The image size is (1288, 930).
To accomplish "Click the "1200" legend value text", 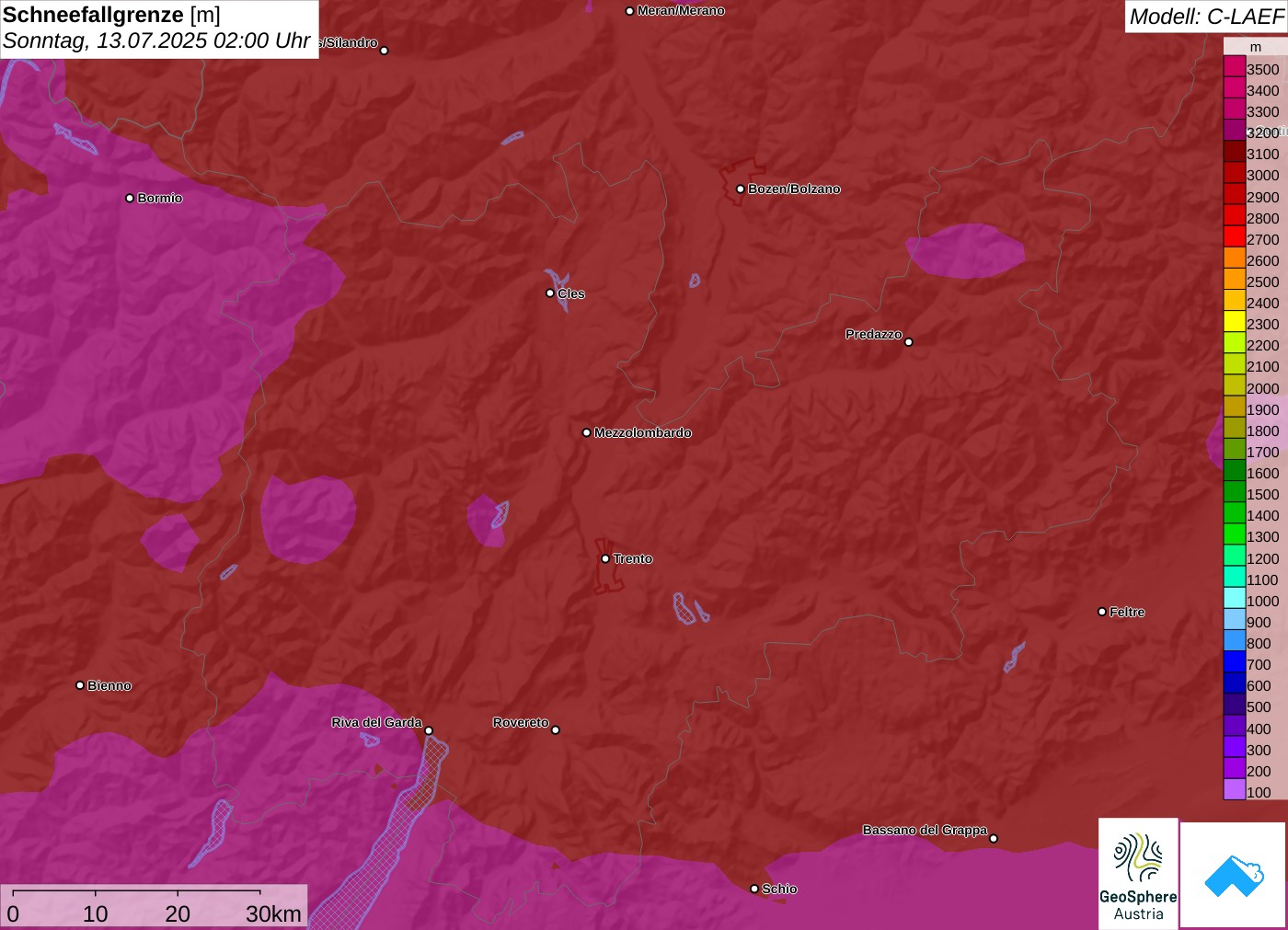I will [1263, 559].
